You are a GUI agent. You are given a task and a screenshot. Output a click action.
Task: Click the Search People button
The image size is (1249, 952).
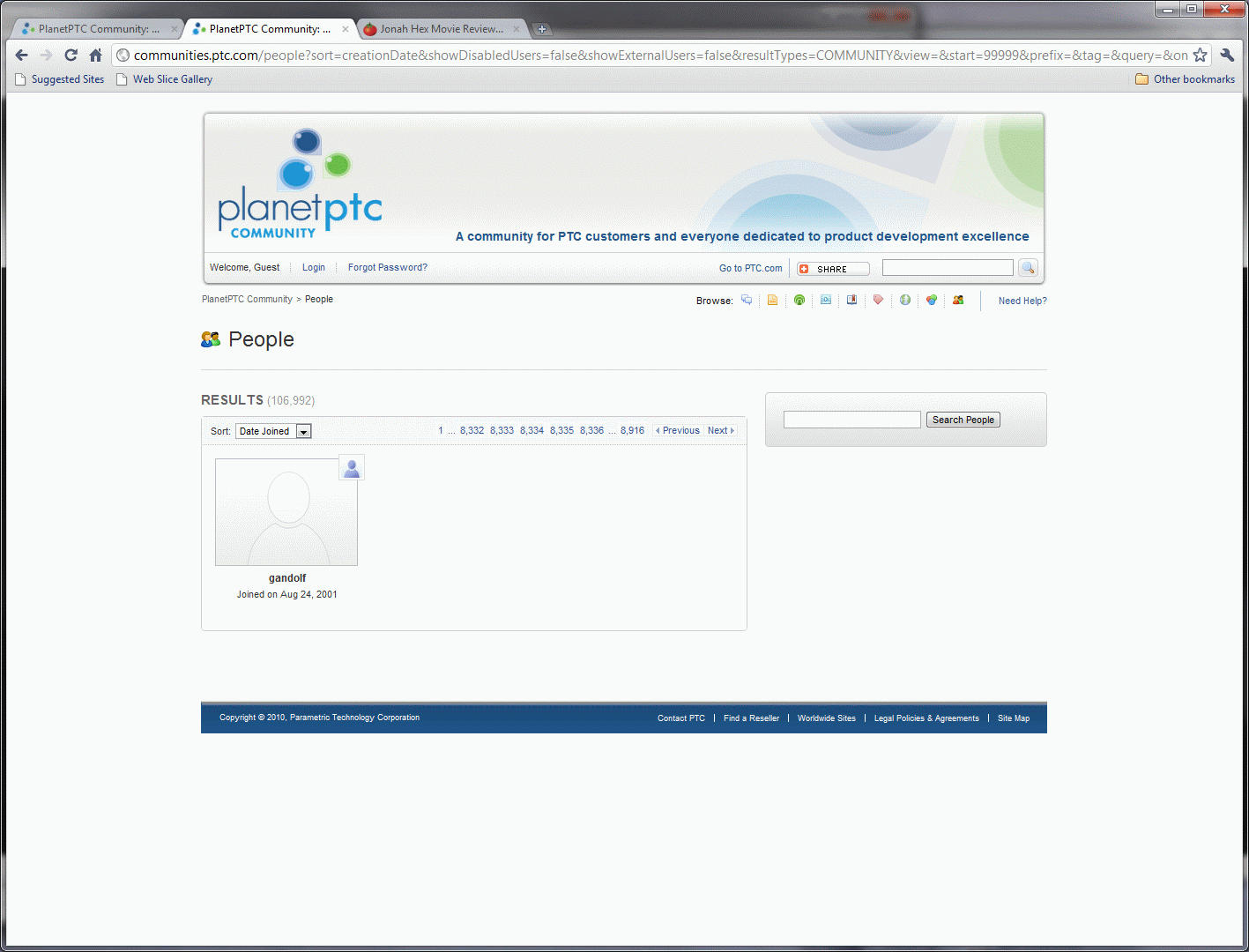point(963,420)
